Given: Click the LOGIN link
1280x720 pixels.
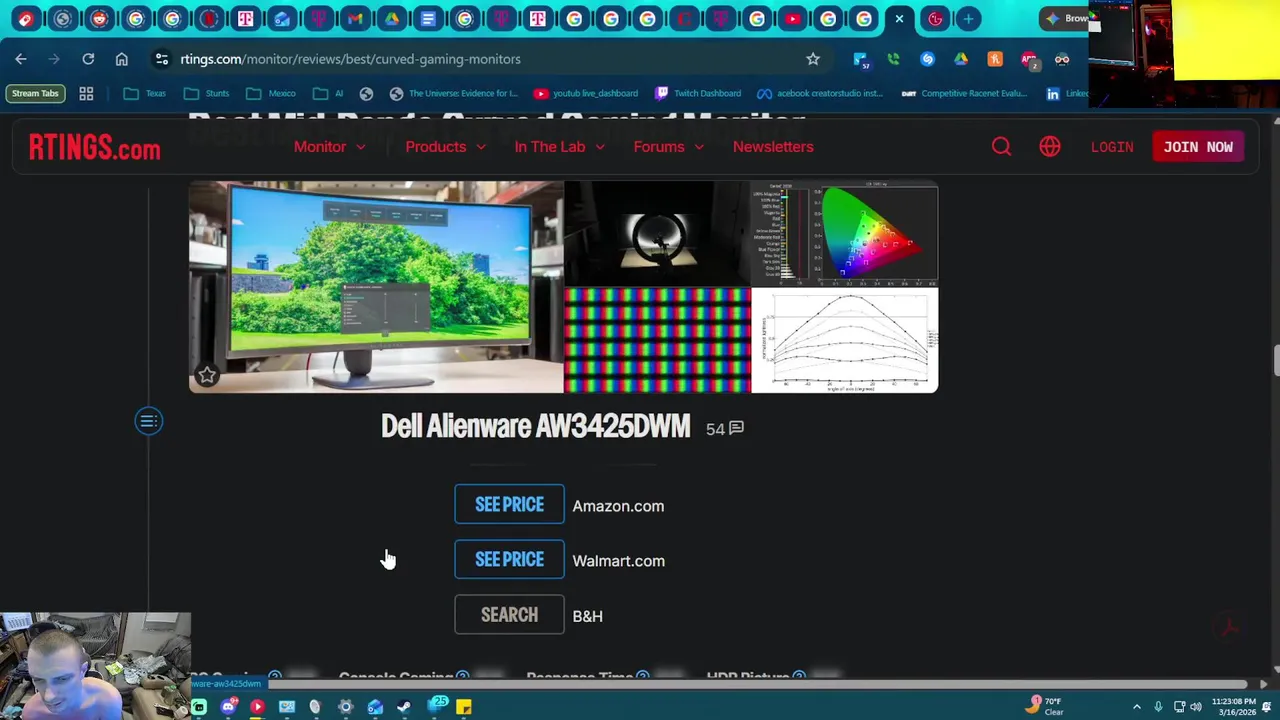Looking at the screenshot, I should 1112,147.
